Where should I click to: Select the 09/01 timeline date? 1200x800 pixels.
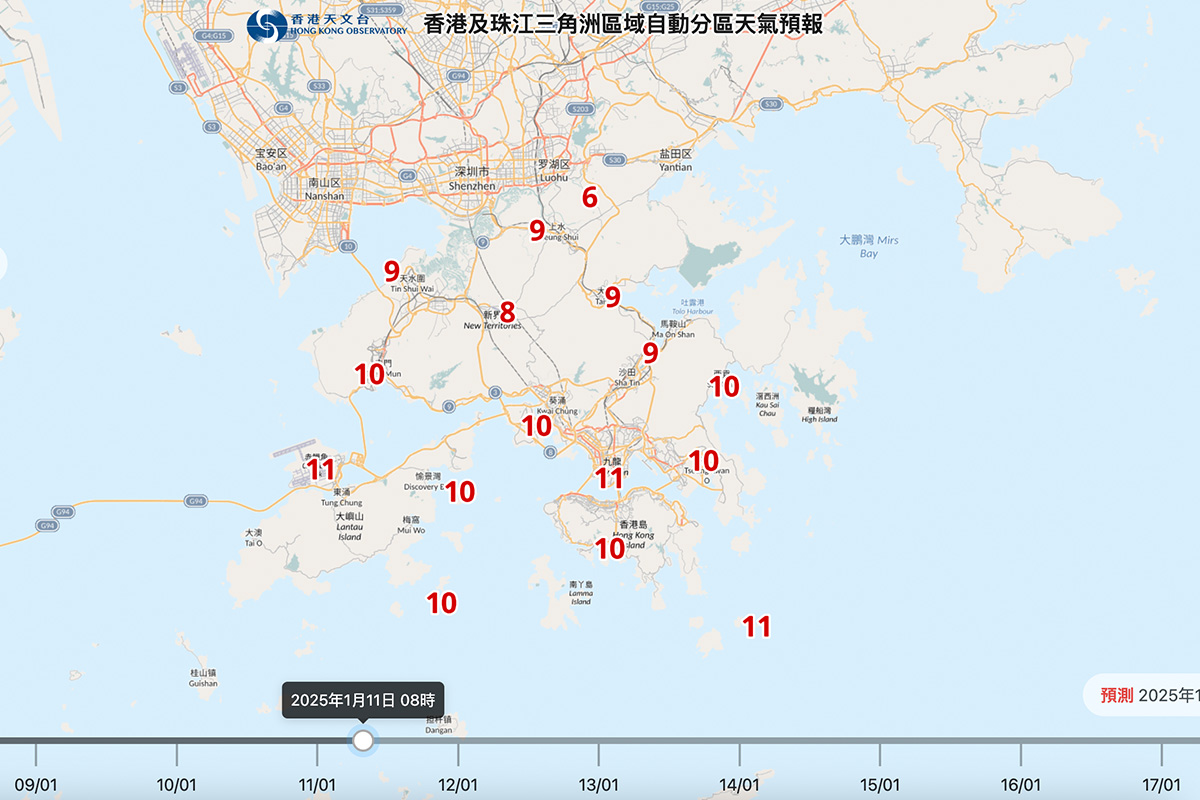[36, 785]
